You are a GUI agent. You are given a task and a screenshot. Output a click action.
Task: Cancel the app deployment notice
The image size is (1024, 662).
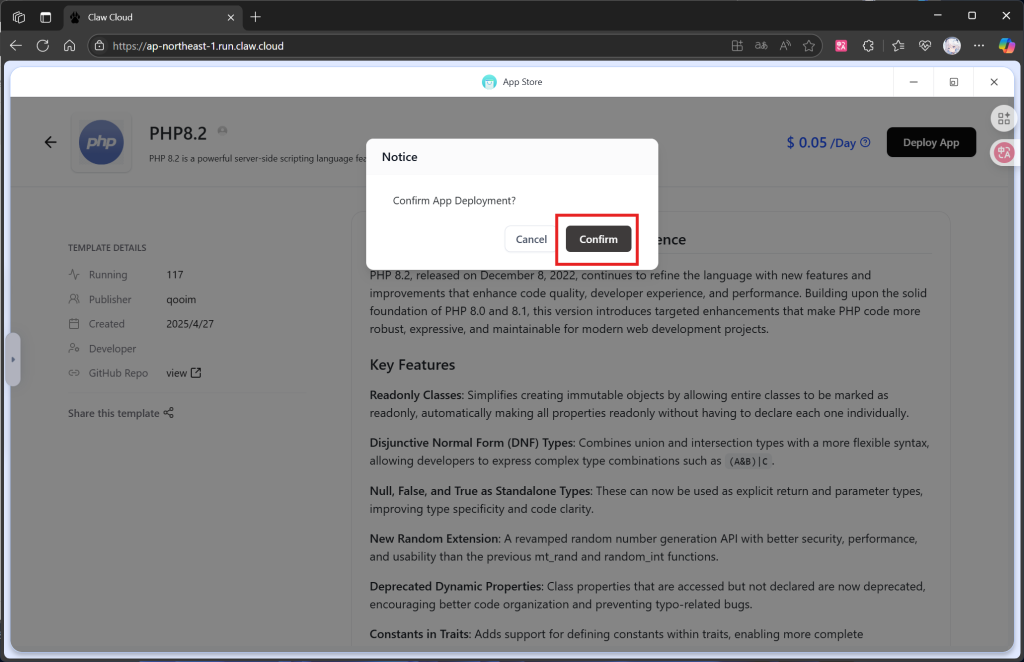531,239
